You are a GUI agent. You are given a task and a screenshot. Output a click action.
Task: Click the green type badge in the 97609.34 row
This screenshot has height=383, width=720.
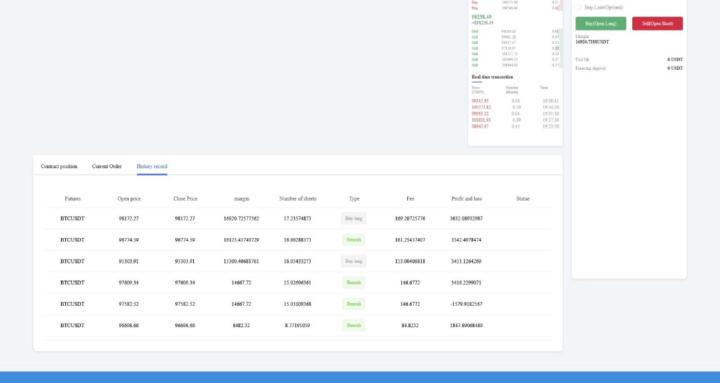tap(354, 282)
